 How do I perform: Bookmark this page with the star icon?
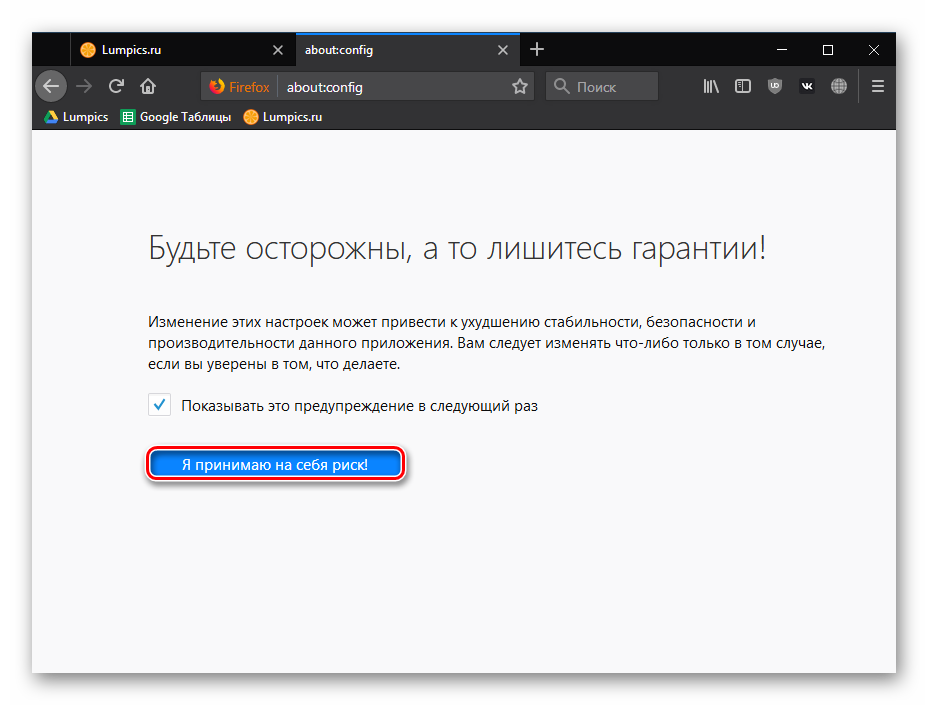tap(520, 87)
